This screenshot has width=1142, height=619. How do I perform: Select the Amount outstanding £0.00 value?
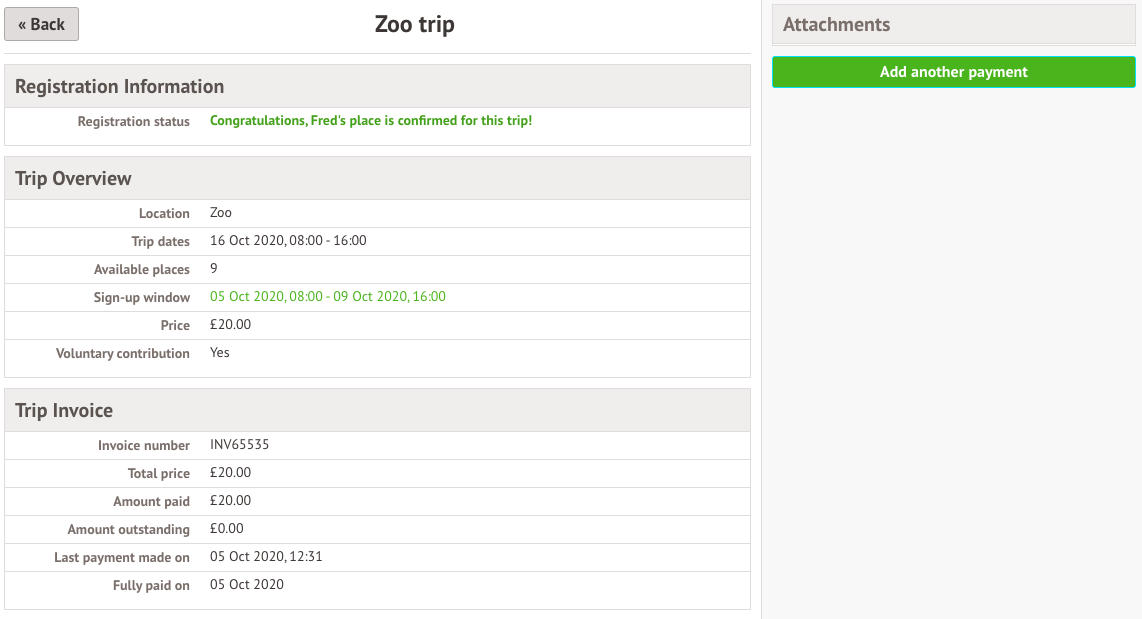pyautogui.click(x=227, y=529)
